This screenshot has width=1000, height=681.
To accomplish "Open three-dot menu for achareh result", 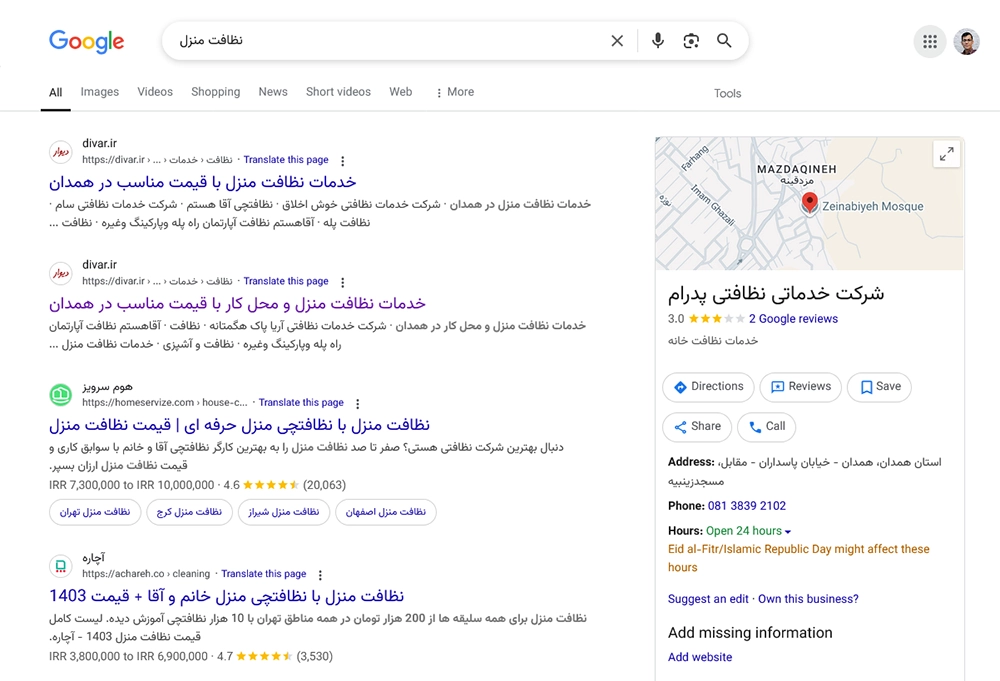I will point(320,575).
